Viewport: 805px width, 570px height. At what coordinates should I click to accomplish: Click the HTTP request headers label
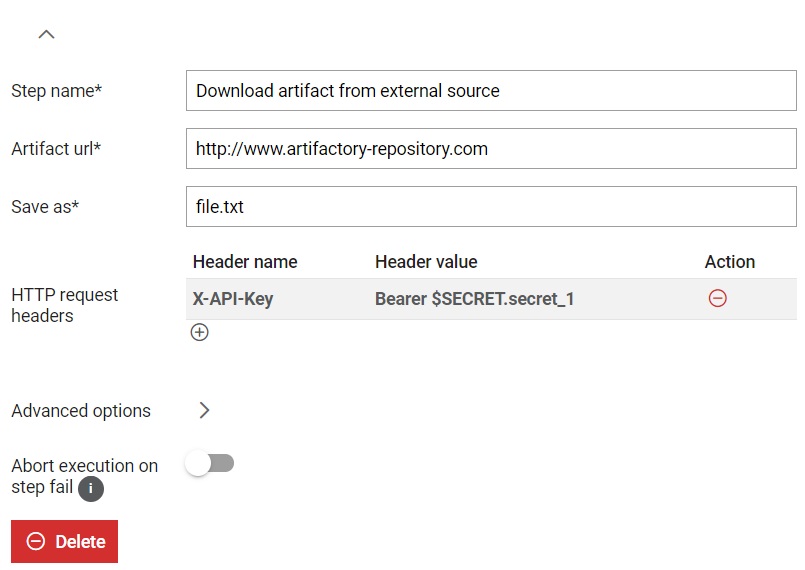click(x=65, y=305)
